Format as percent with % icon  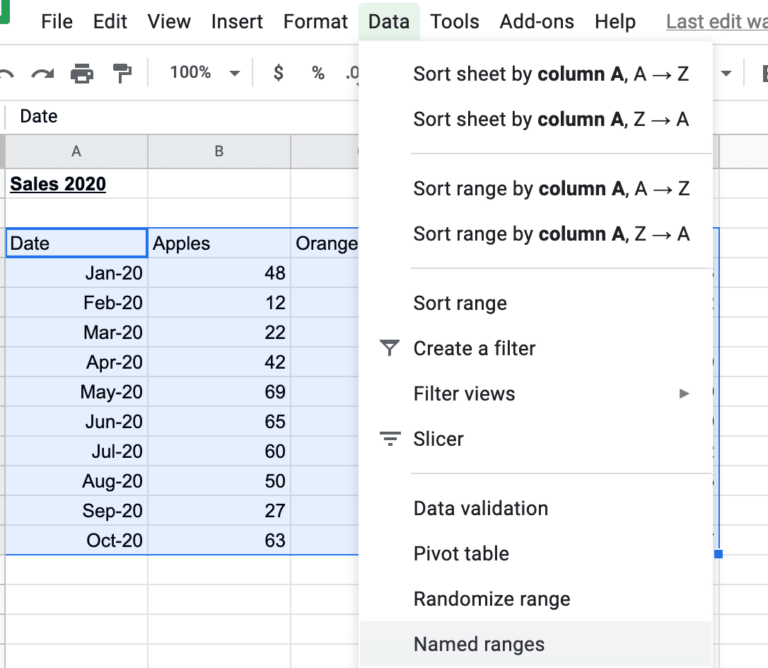318,73
